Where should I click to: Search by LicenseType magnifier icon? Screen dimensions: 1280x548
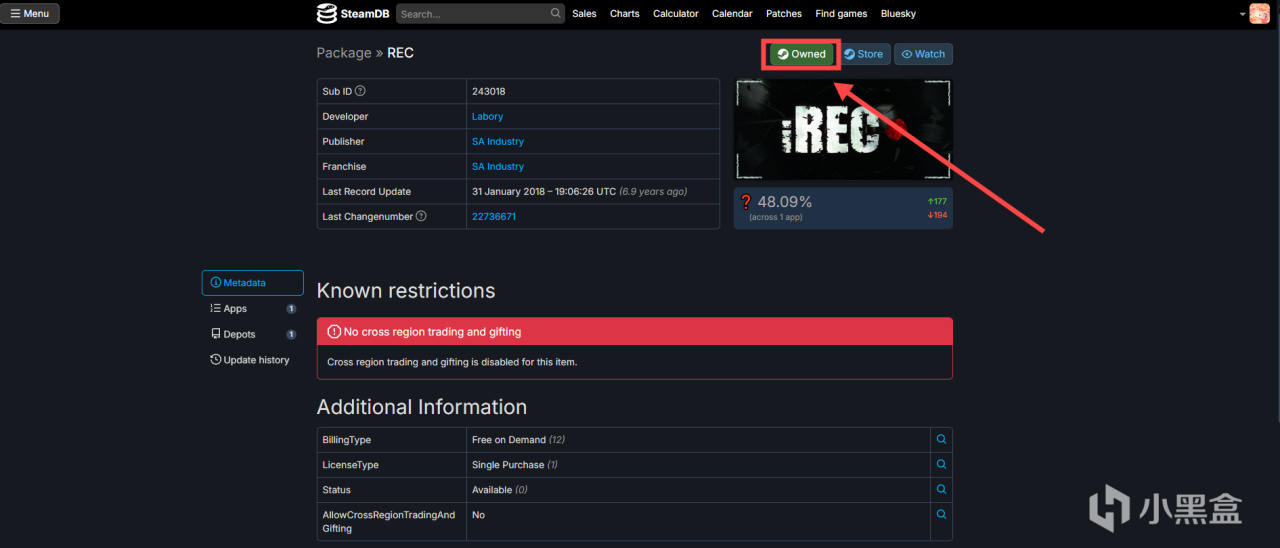point(941,465)
